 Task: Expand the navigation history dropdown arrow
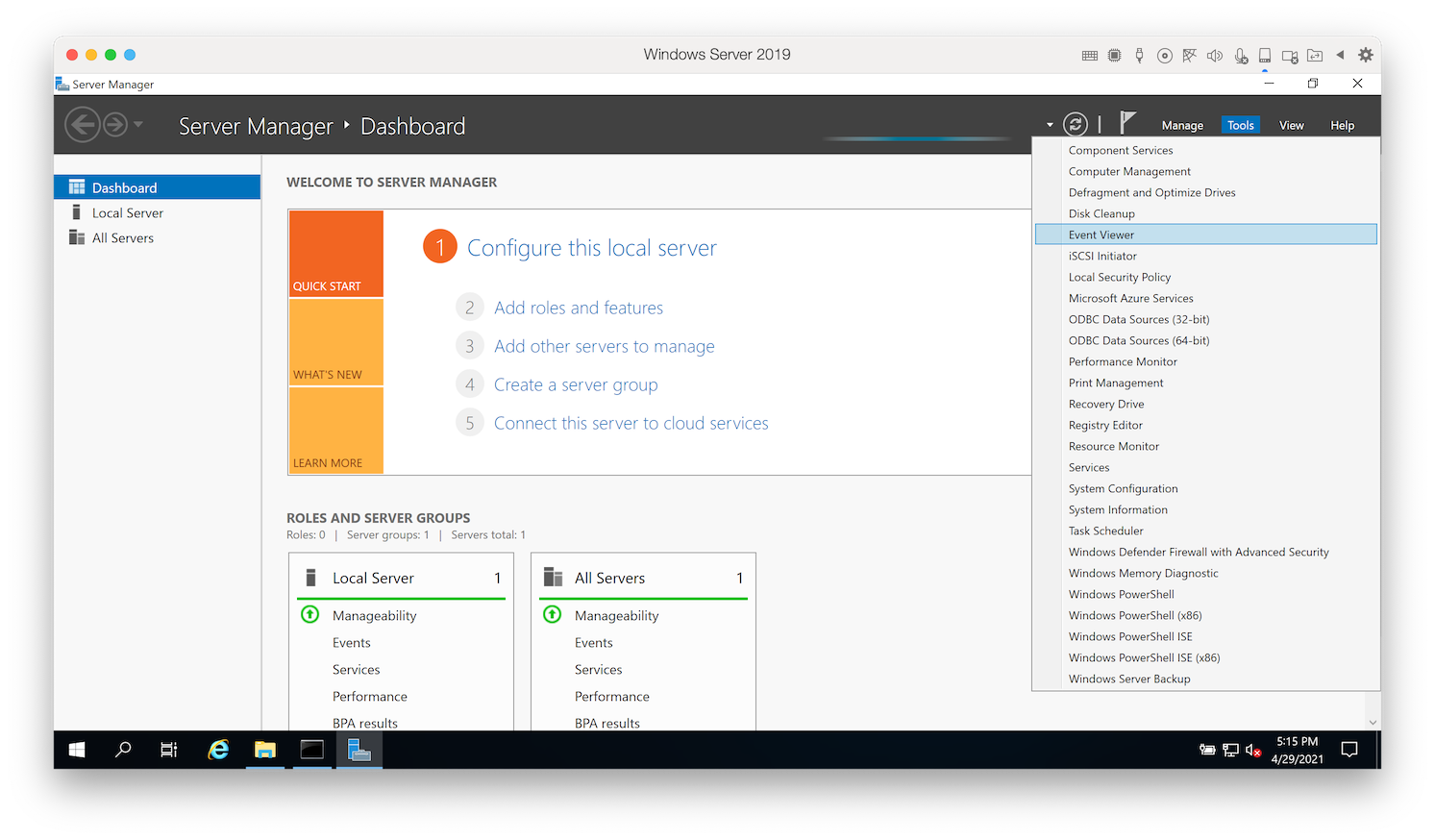(x=138, y=124)
